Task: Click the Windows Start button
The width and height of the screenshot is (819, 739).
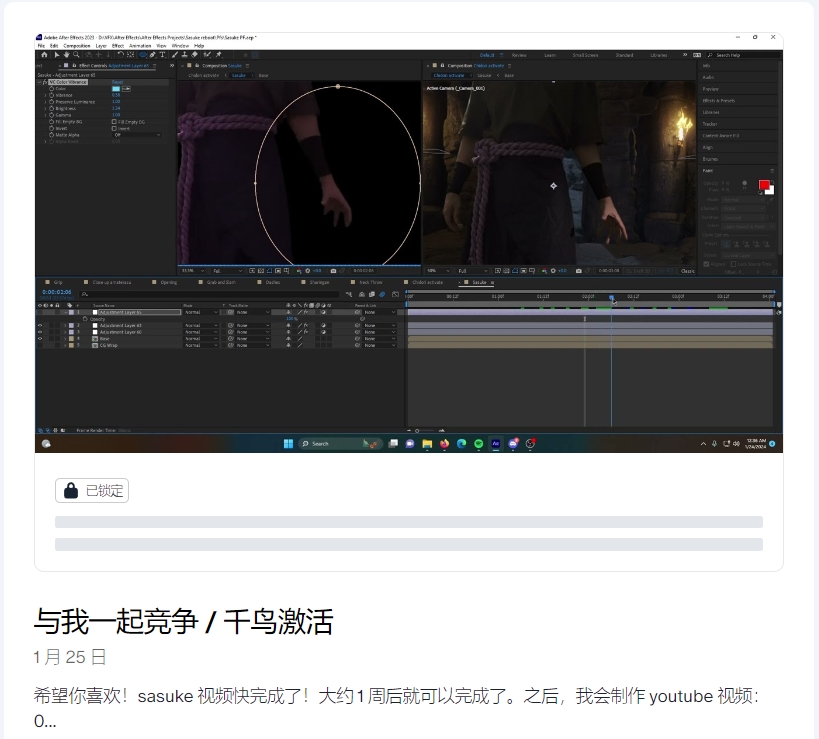Action: [288, 443]
